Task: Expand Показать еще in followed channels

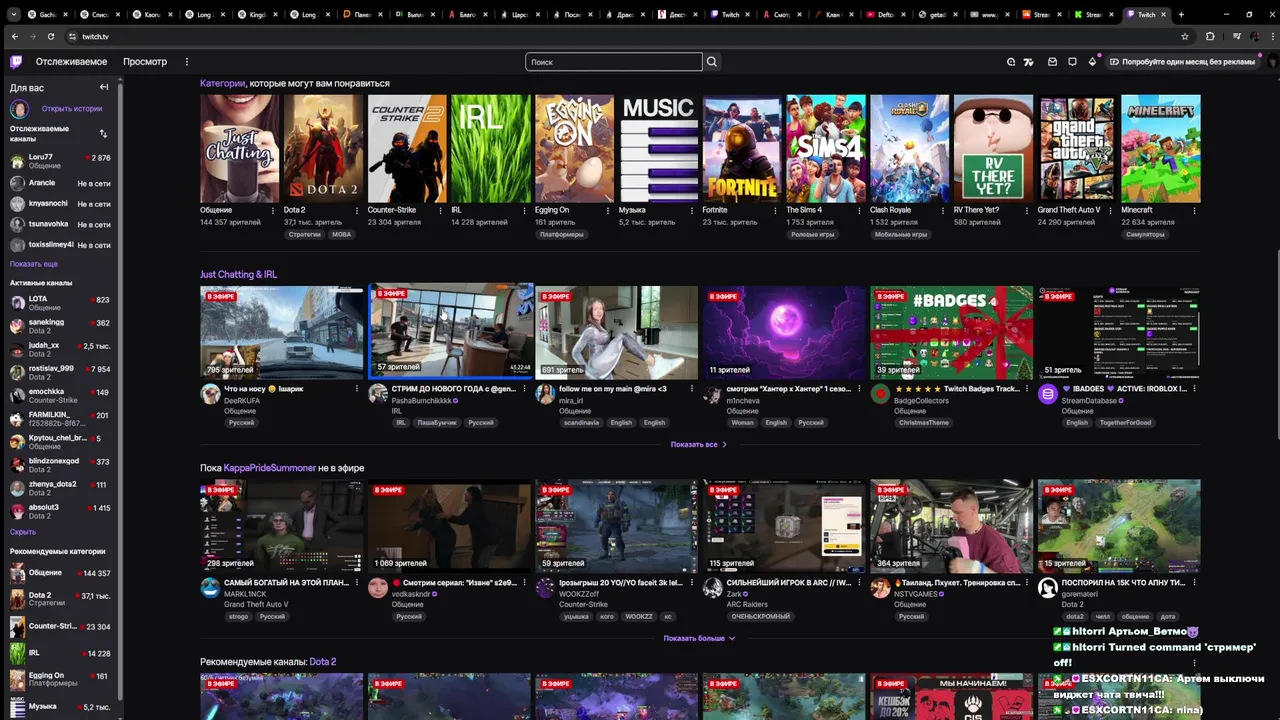Action: (34, 264)
